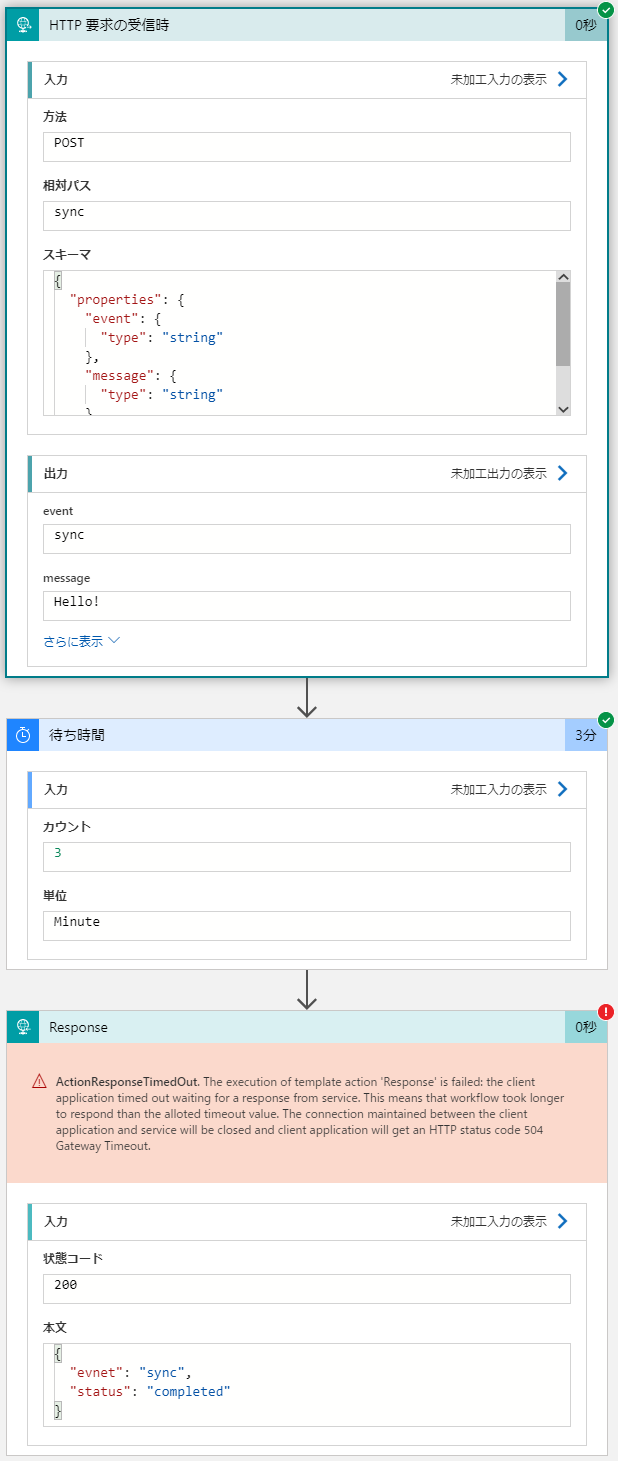Click schema scrollbar up arrow
The width and height of the screenshot is (618, 1461).
click(563, 277)
